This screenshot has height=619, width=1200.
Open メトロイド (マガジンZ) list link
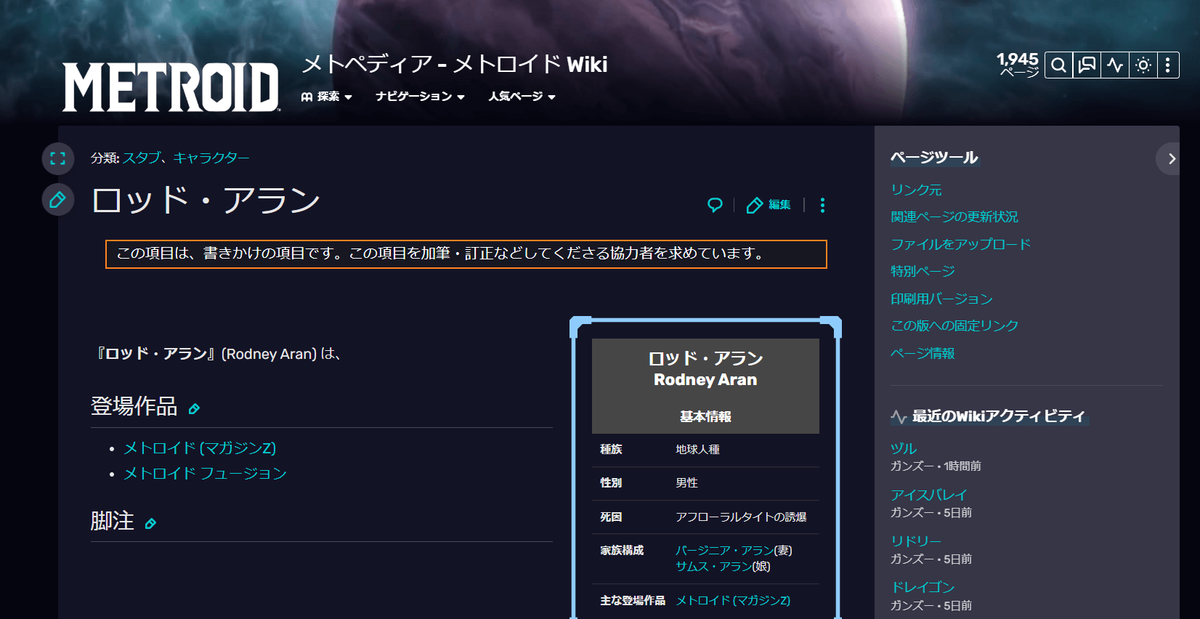click(x=199, y=448)
